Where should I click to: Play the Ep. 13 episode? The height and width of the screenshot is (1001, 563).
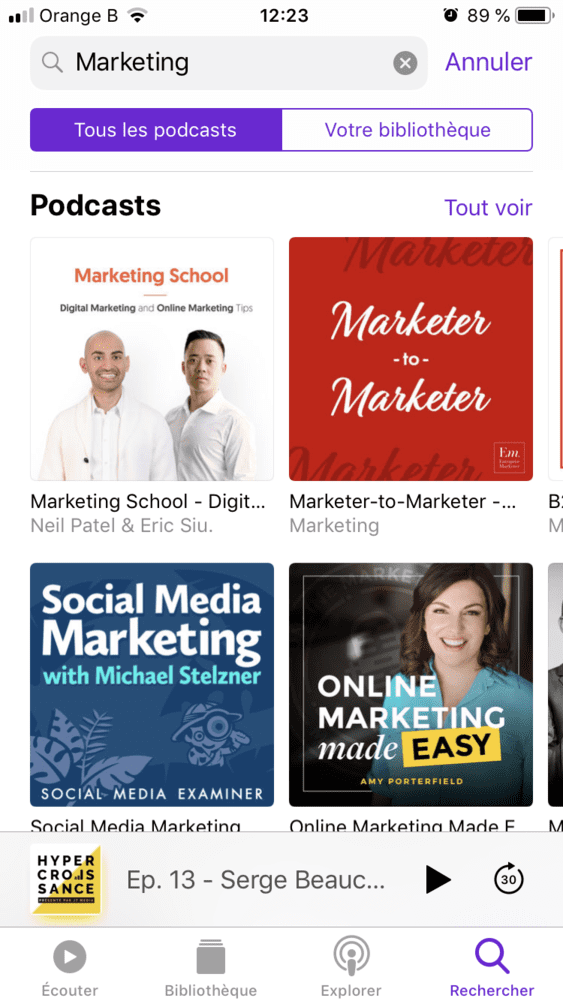pyautogui.click(x=437, y=880)
